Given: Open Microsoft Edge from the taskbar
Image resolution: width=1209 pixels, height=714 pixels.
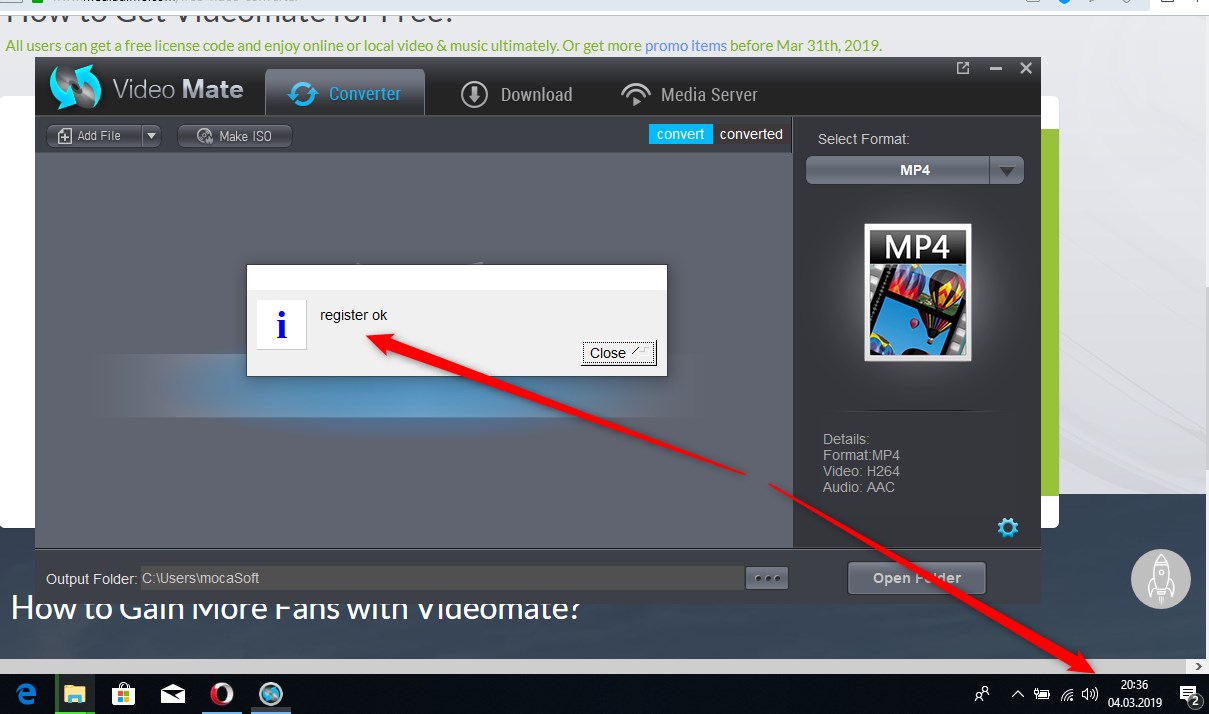Looking at the screenshot, I should coord(27,693).
